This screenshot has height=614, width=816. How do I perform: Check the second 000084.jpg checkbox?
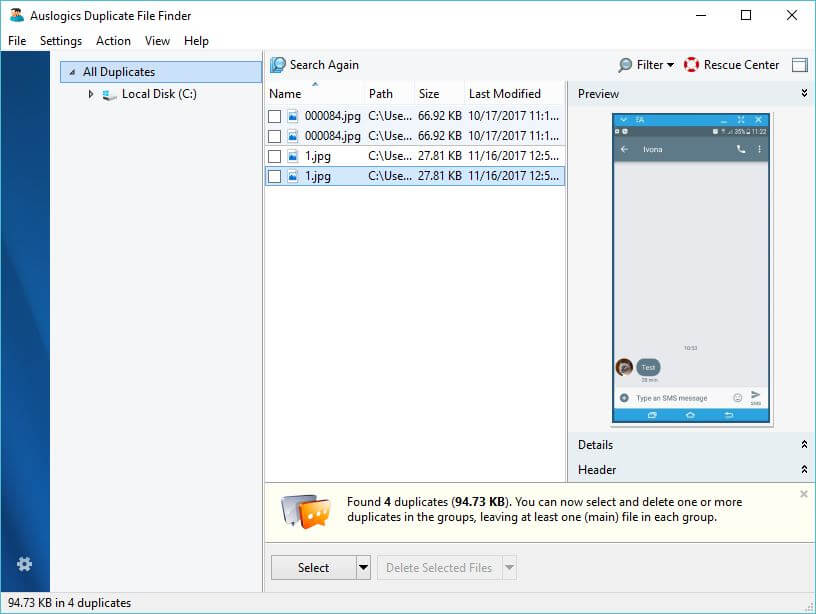(275, 136)
